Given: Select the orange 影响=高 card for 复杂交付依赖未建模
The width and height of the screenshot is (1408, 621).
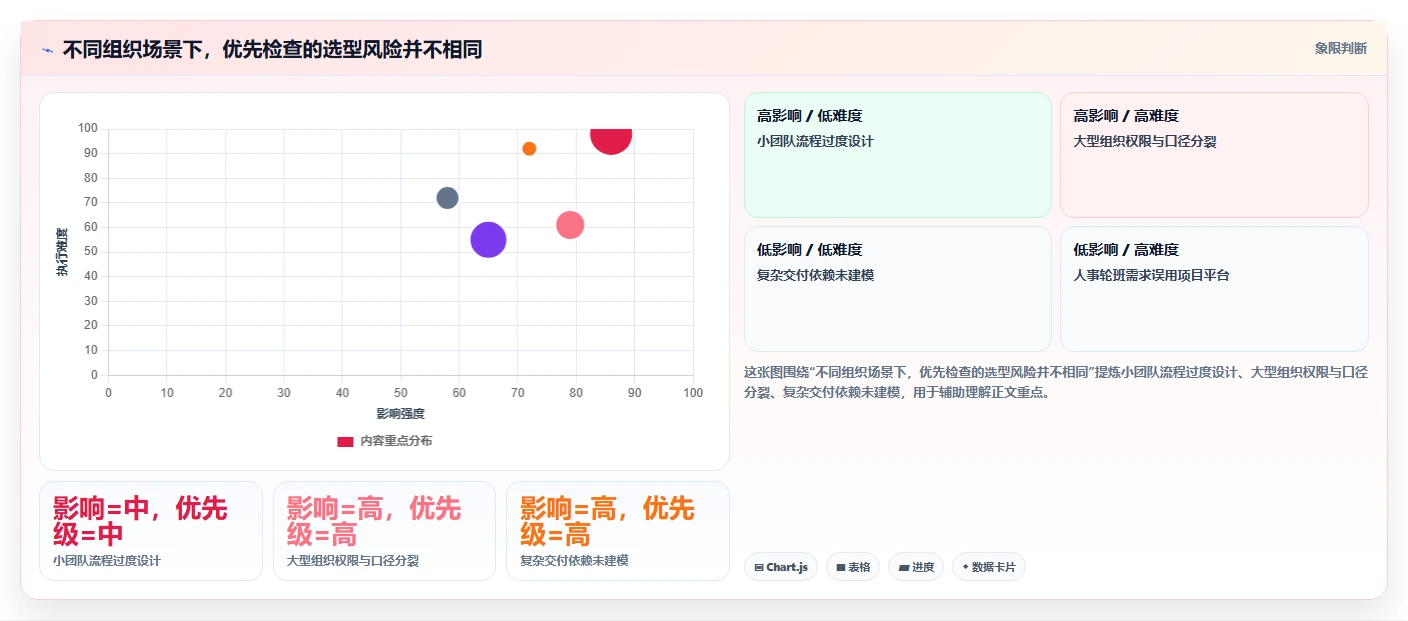Looking at the screenshot, I should tap(618, 531).
